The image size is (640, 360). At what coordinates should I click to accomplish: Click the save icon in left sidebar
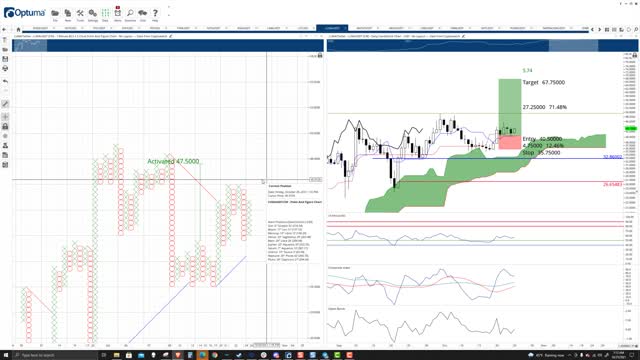click(x=5, y=59)
